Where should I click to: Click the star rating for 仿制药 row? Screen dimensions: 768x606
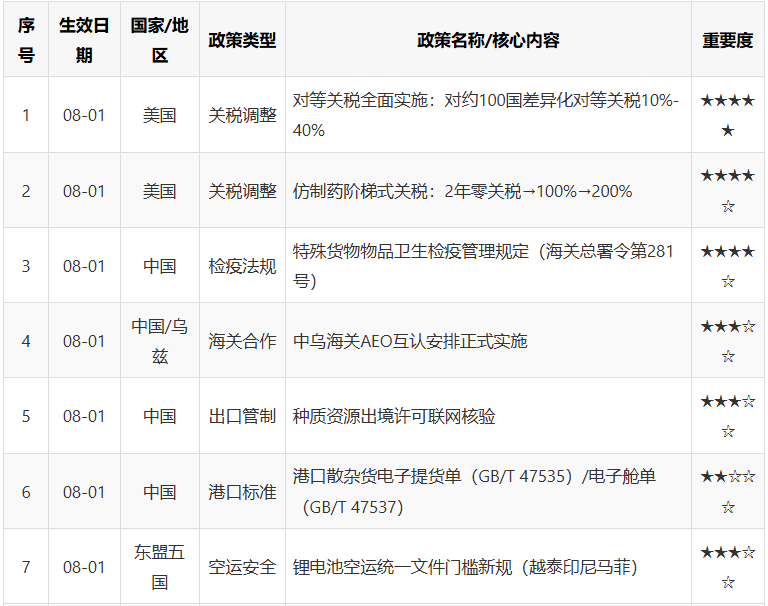click(x=728, y=191)
